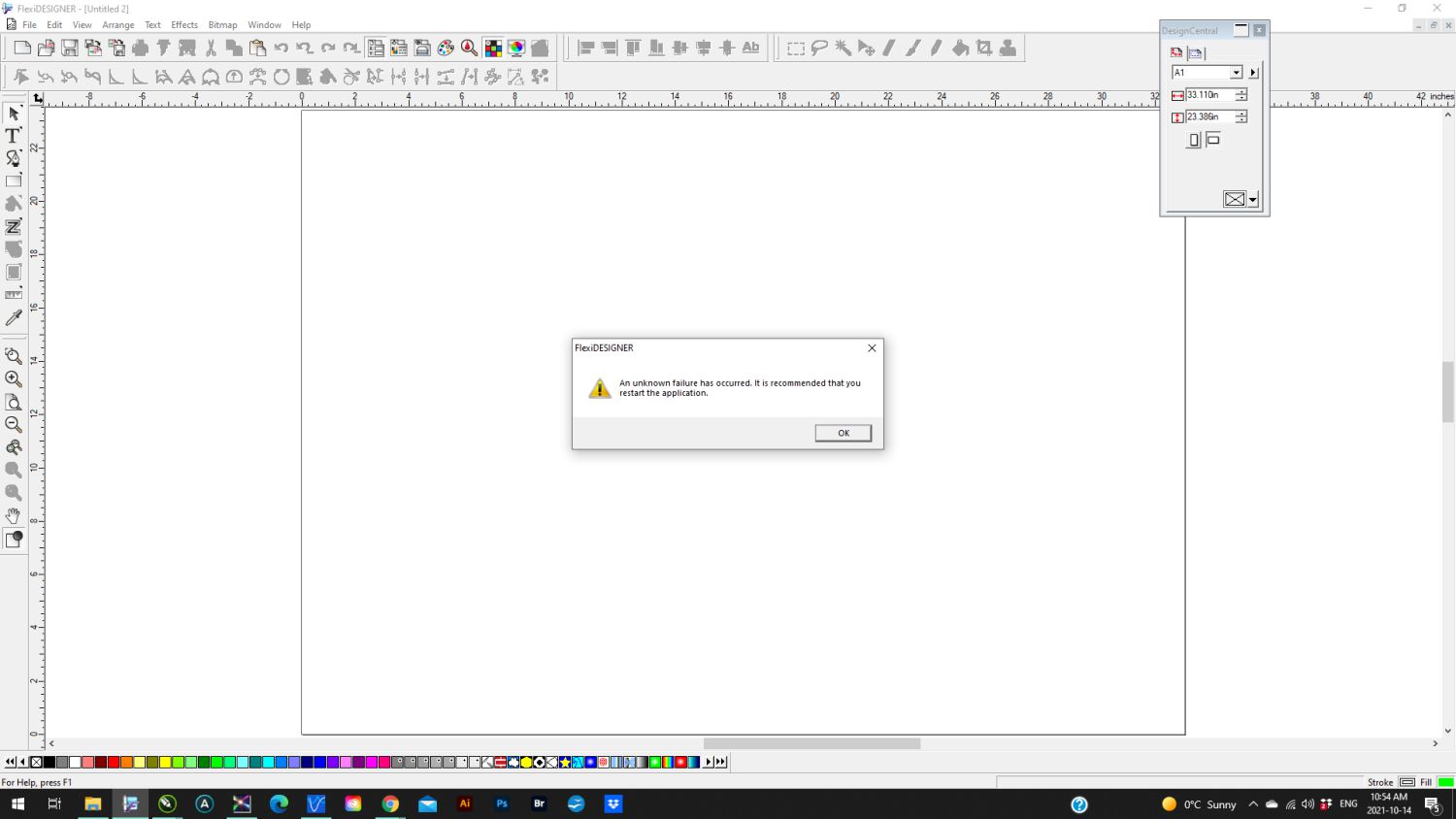Click the magnifier with red drop icon
This screenshot has width=1456, height=819.
click(x=469, y=48)
